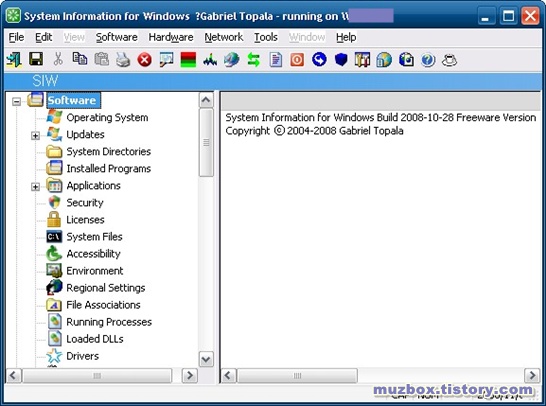The image size is (546, 406).
Task: Click the blue disc with page icon
Action: tap(406, 60)
